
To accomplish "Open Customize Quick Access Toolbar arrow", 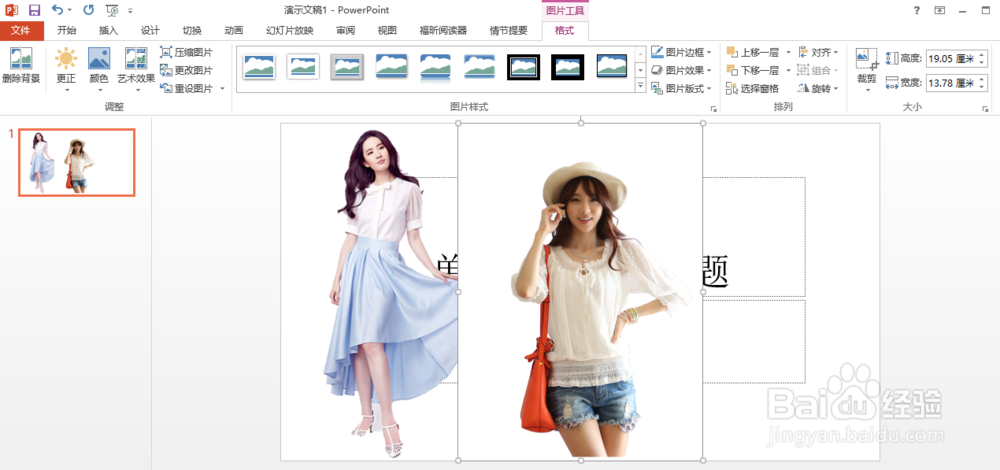I will [130, 10].
